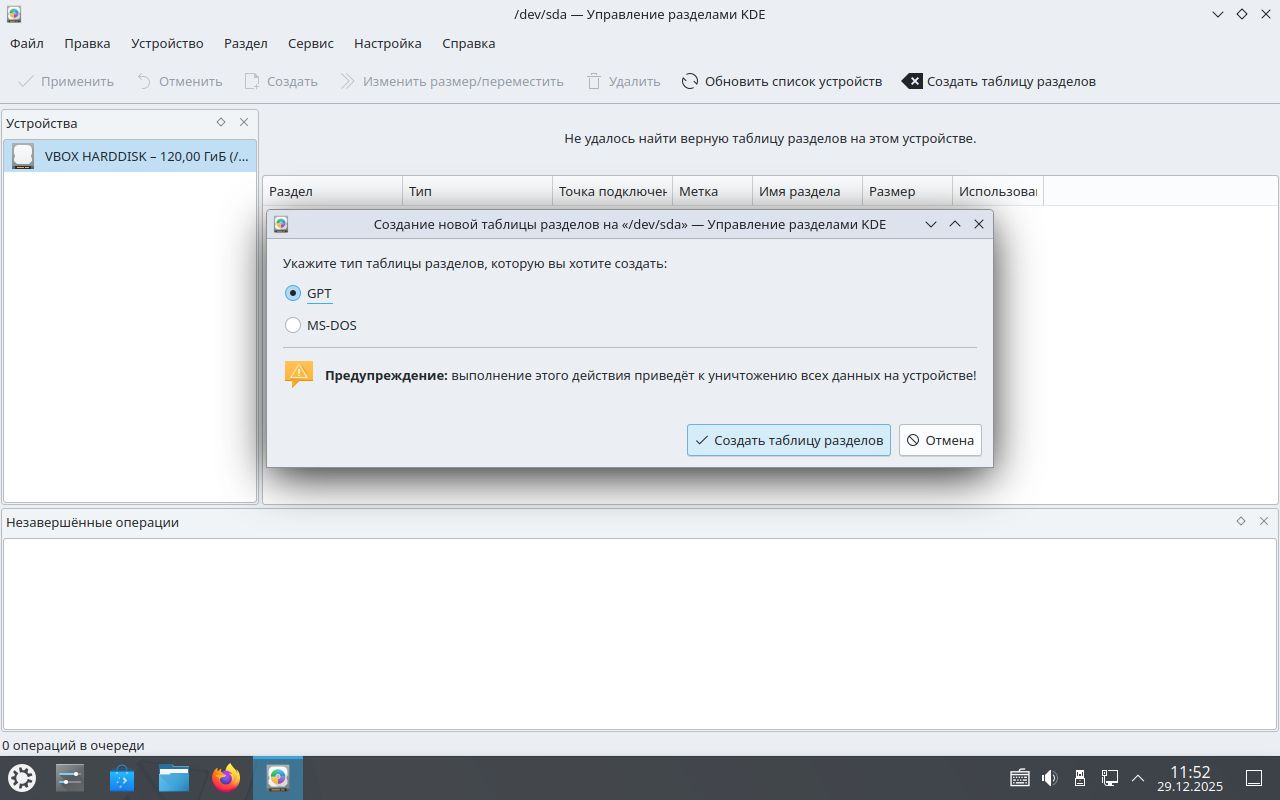Click Изменить размер/переместить toolbar button

[452, 81]
